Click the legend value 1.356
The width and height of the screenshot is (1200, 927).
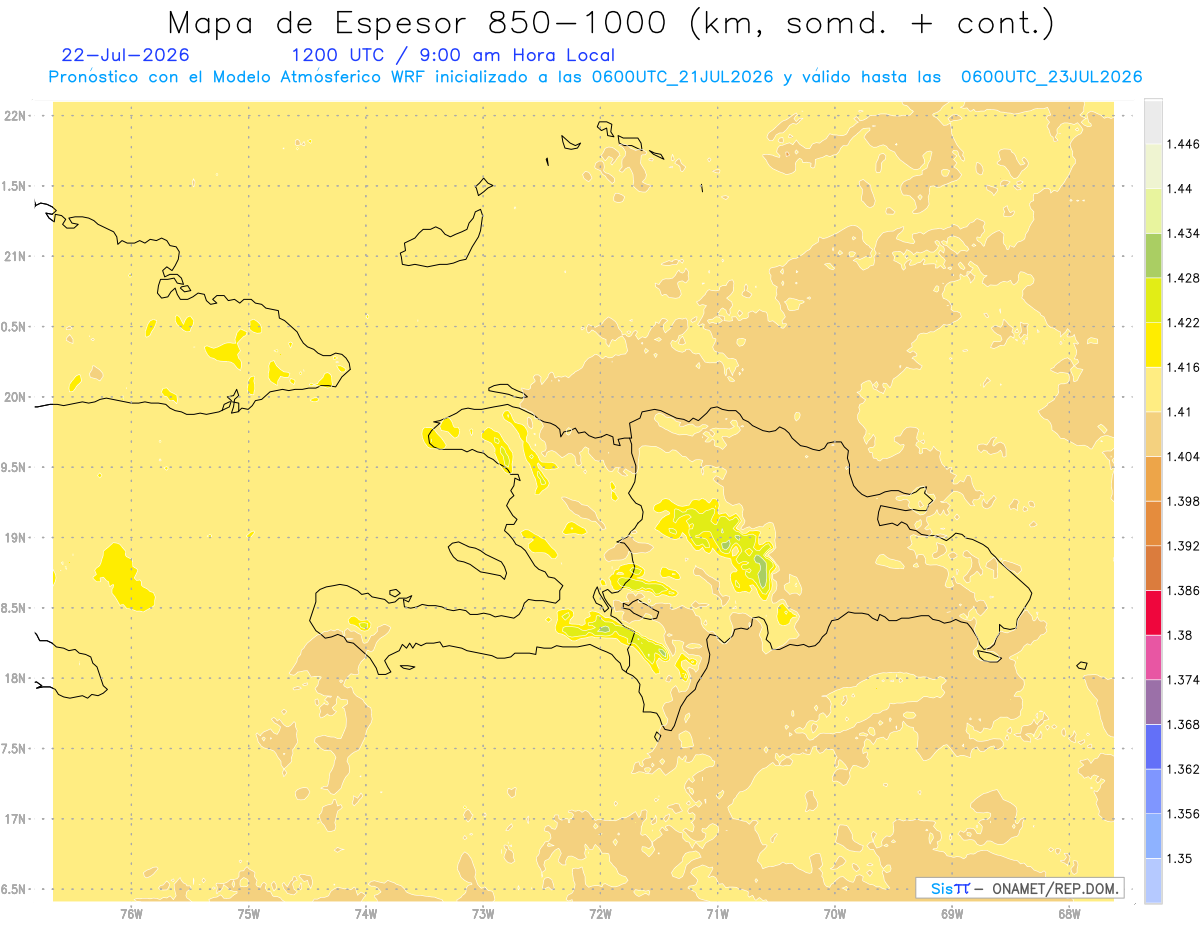[x=1183, y=814]
